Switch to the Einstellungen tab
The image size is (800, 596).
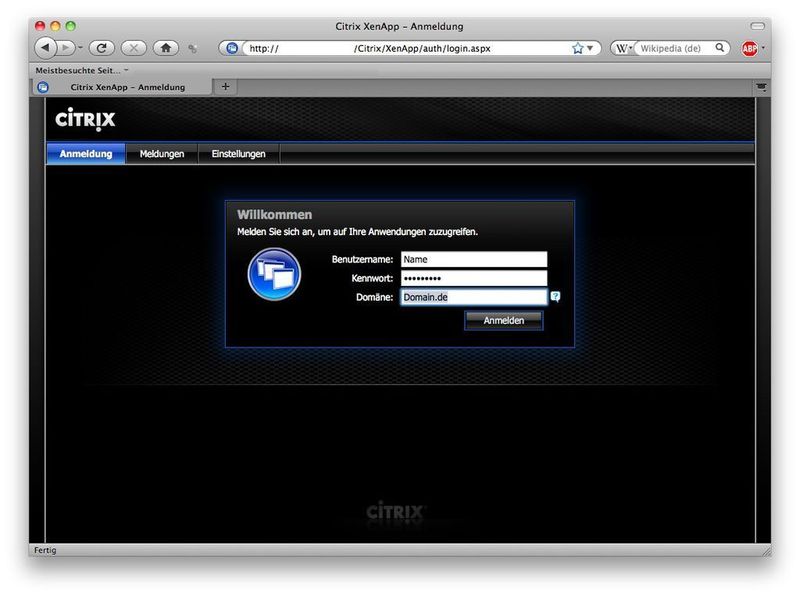tap(238, 154)
